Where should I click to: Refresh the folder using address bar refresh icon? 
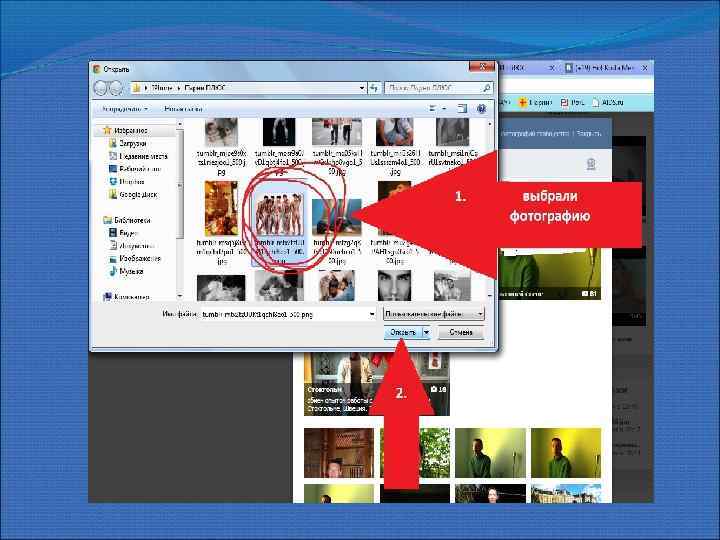click(x=374, y=87)
